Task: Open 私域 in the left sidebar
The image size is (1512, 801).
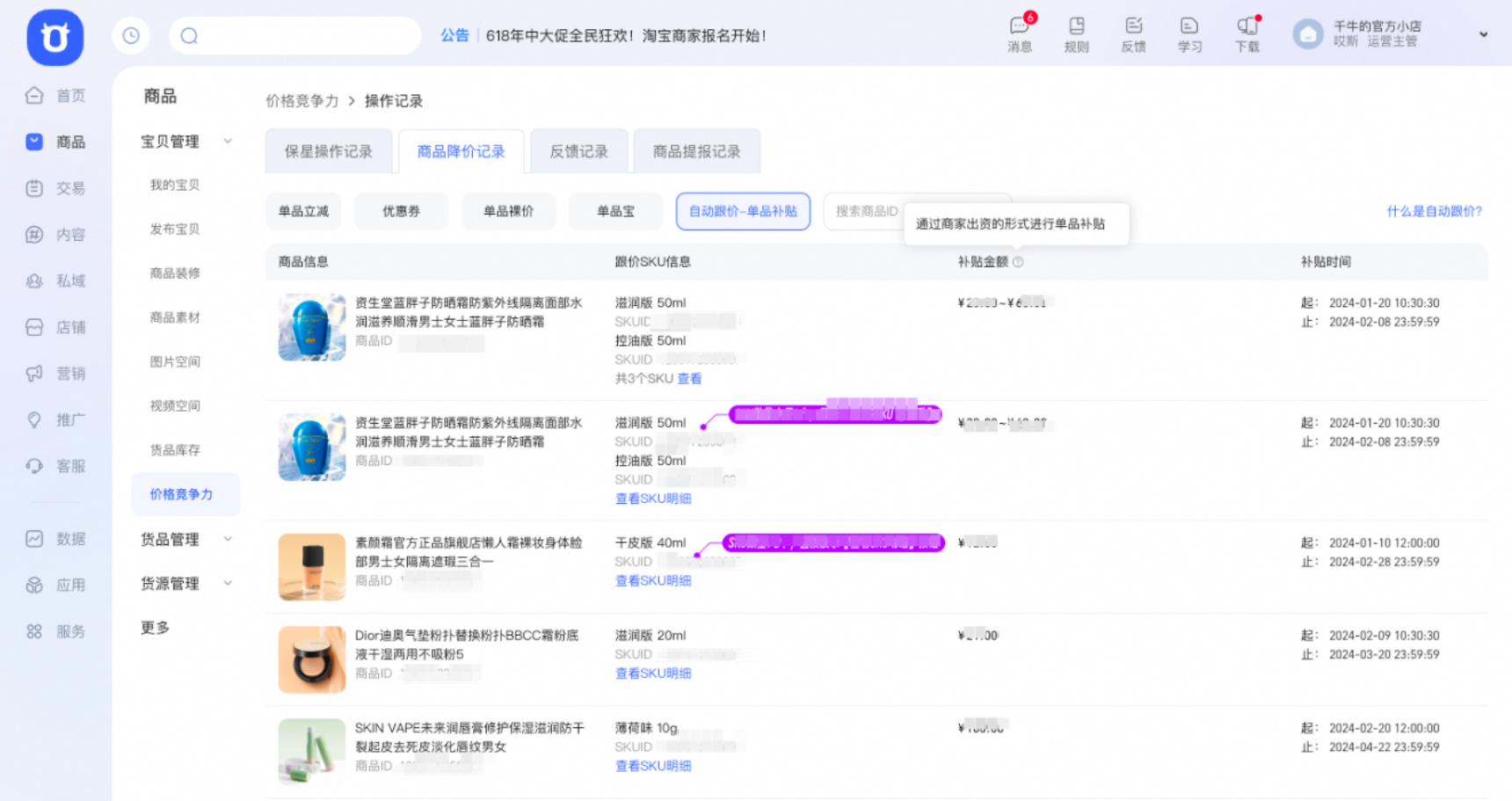Action: point(56,281)
